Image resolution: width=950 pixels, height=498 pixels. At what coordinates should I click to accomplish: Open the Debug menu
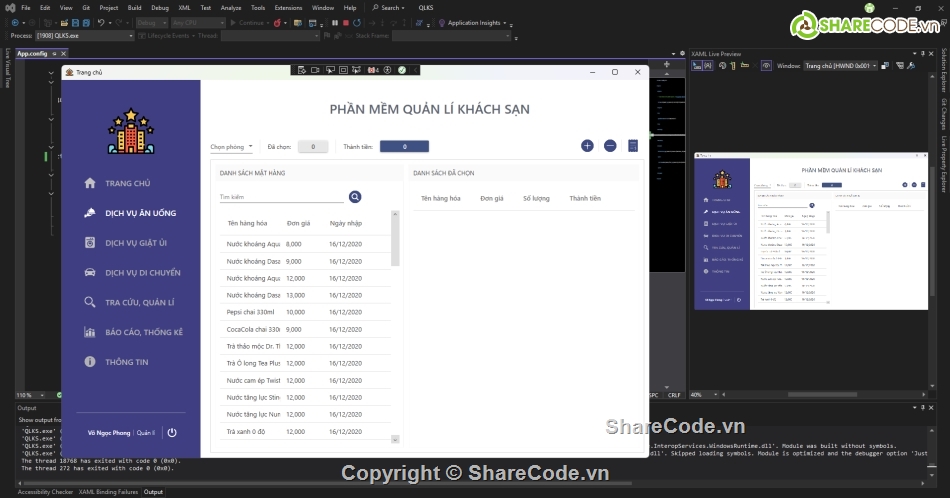pos(159,7)
